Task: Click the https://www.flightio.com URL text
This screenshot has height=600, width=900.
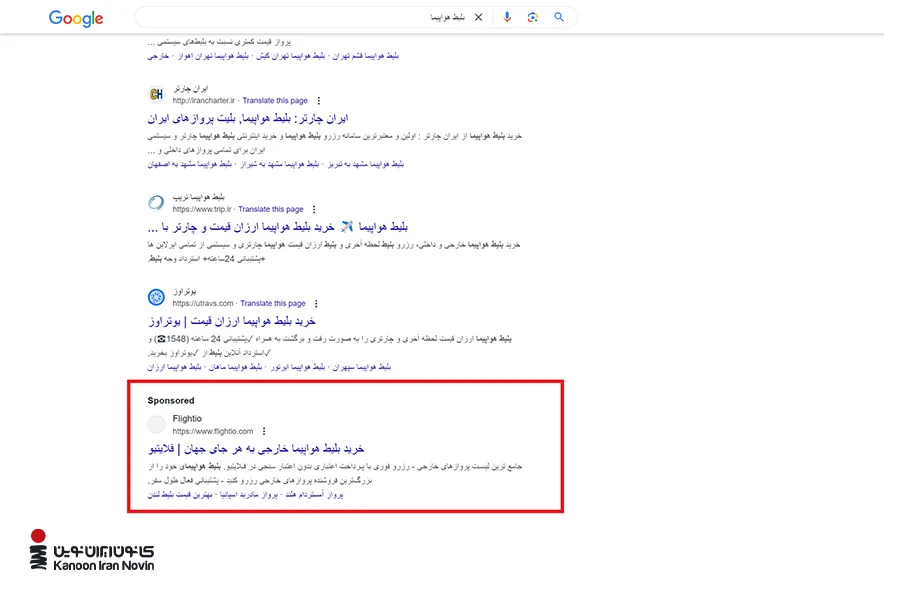Action: pos(213,431)
